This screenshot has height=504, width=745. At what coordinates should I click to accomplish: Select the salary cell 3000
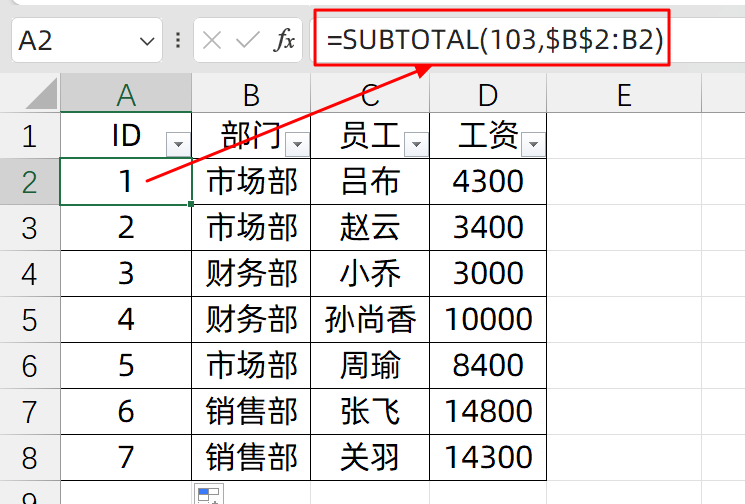(488, 274)
